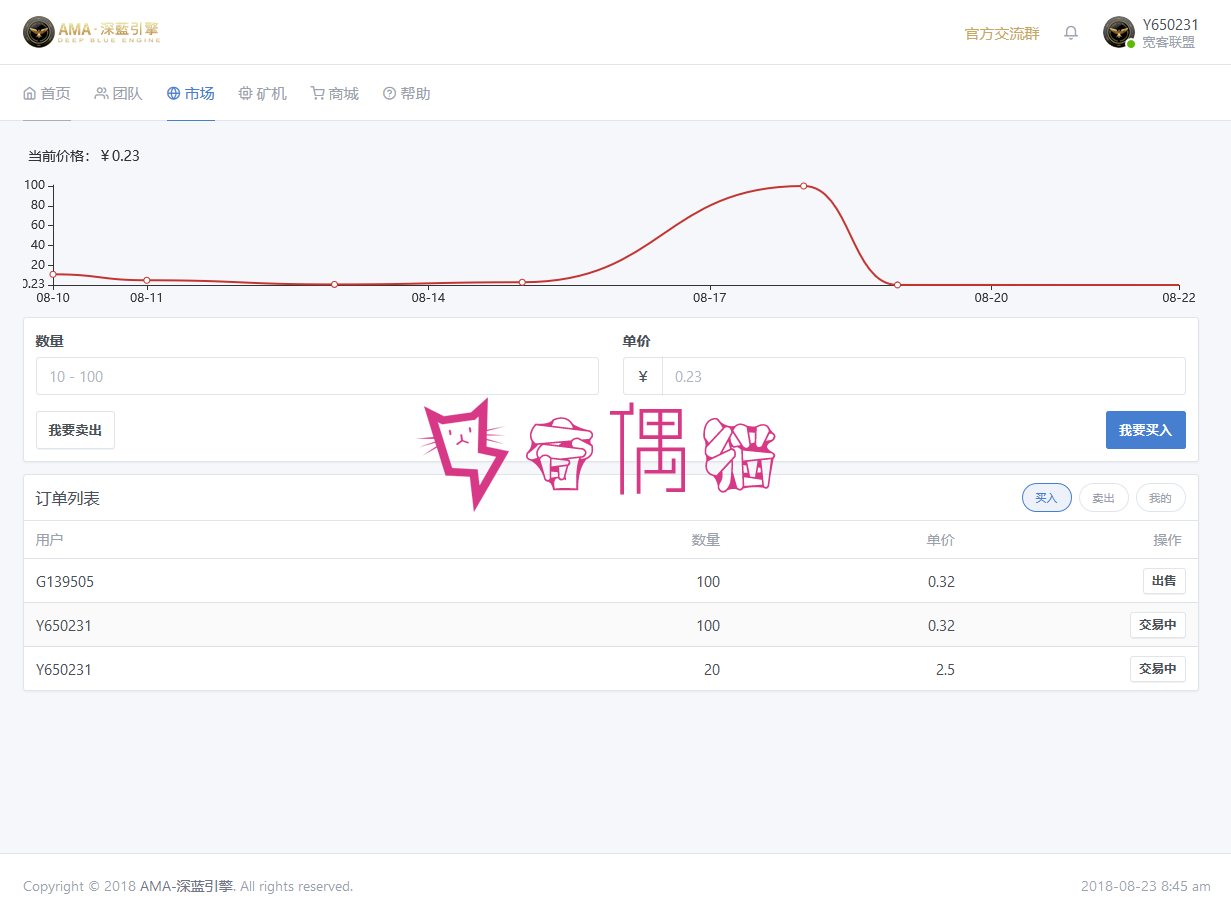Click the ¥ currency prefix in the price field
This screenshot has width=1231, height=910.
pyautogui.click(x=643, y=376)
